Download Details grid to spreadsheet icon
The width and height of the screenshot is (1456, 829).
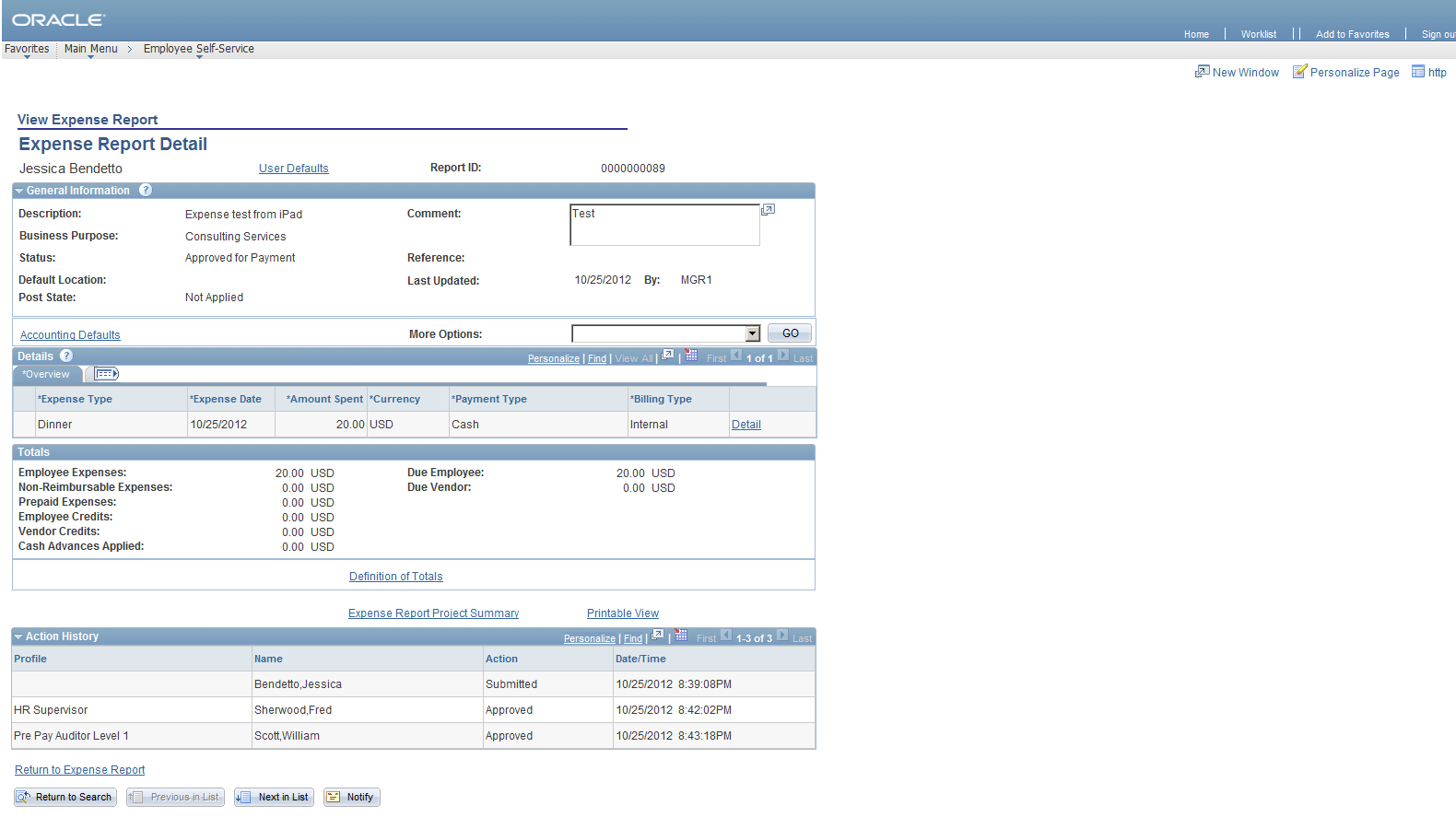(691, 356)
